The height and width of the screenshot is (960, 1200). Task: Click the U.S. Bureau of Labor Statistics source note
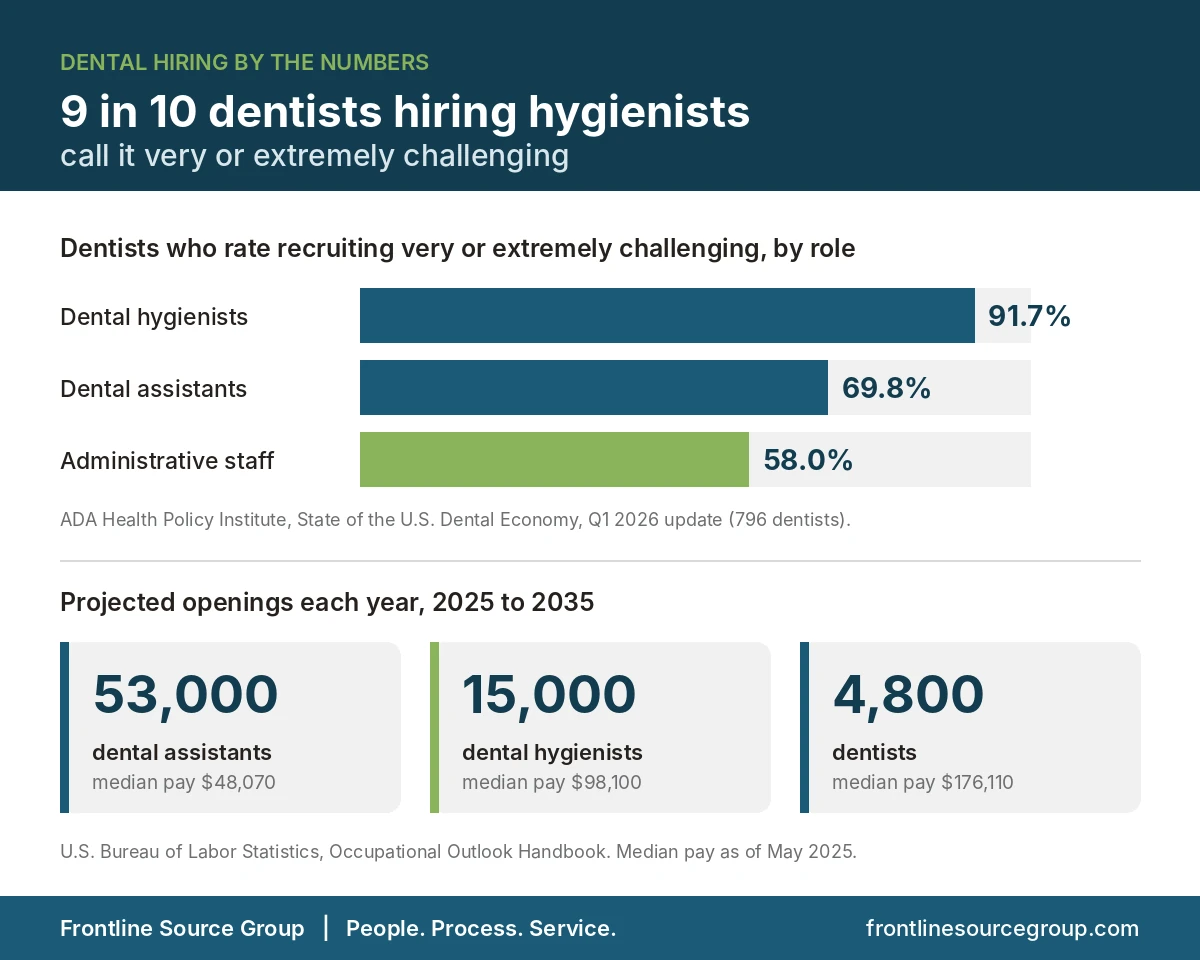(458, 852)
